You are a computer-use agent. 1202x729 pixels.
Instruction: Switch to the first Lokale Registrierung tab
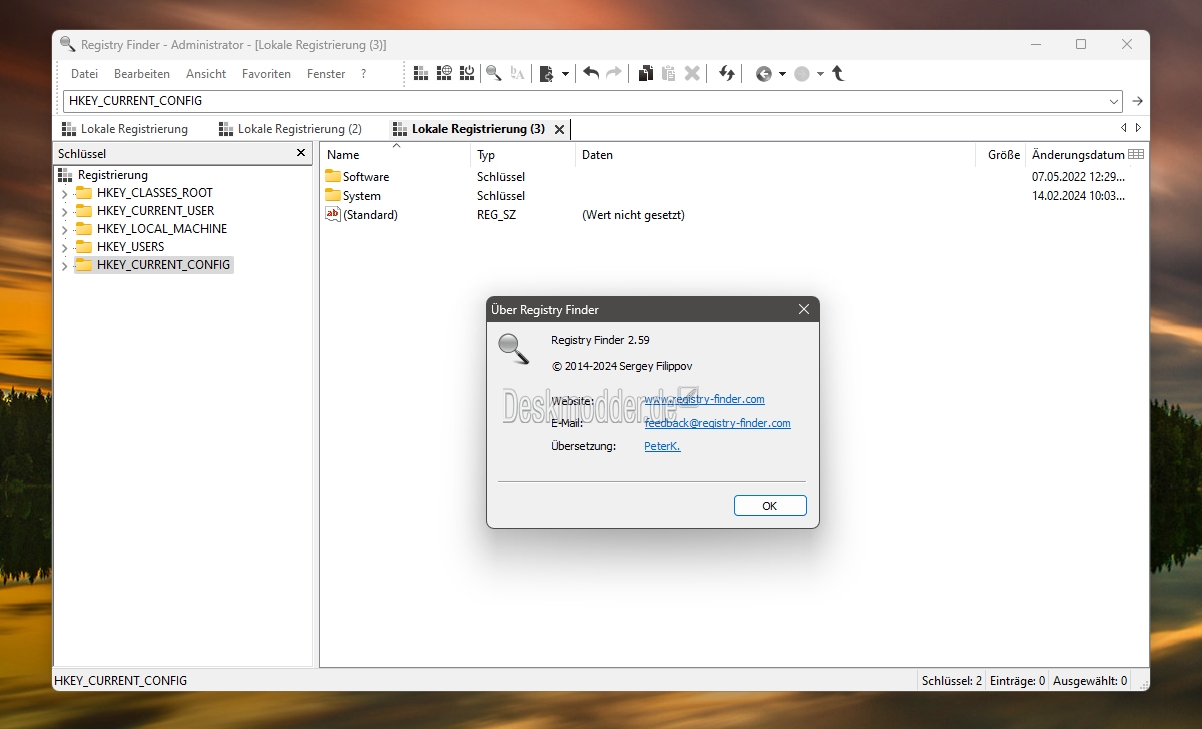coord(125,129)
